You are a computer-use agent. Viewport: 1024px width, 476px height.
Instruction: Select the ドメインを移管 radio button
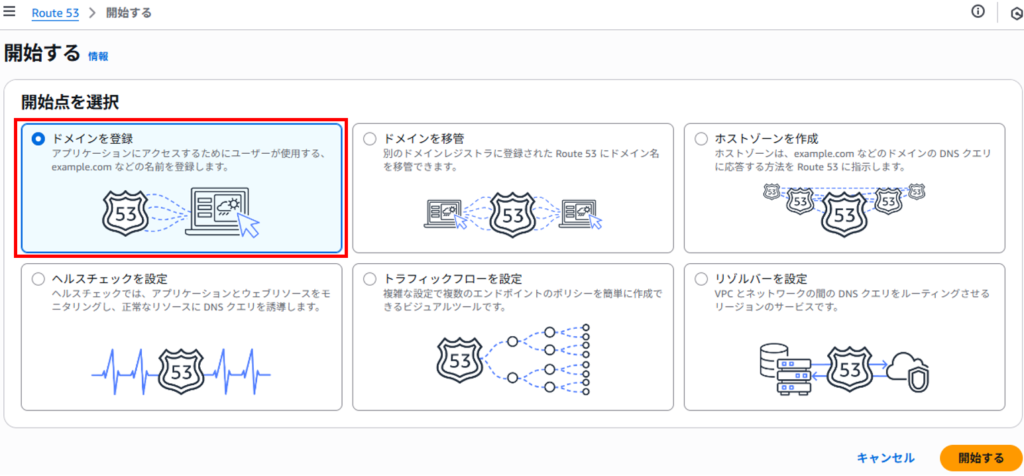click(370, 138)
